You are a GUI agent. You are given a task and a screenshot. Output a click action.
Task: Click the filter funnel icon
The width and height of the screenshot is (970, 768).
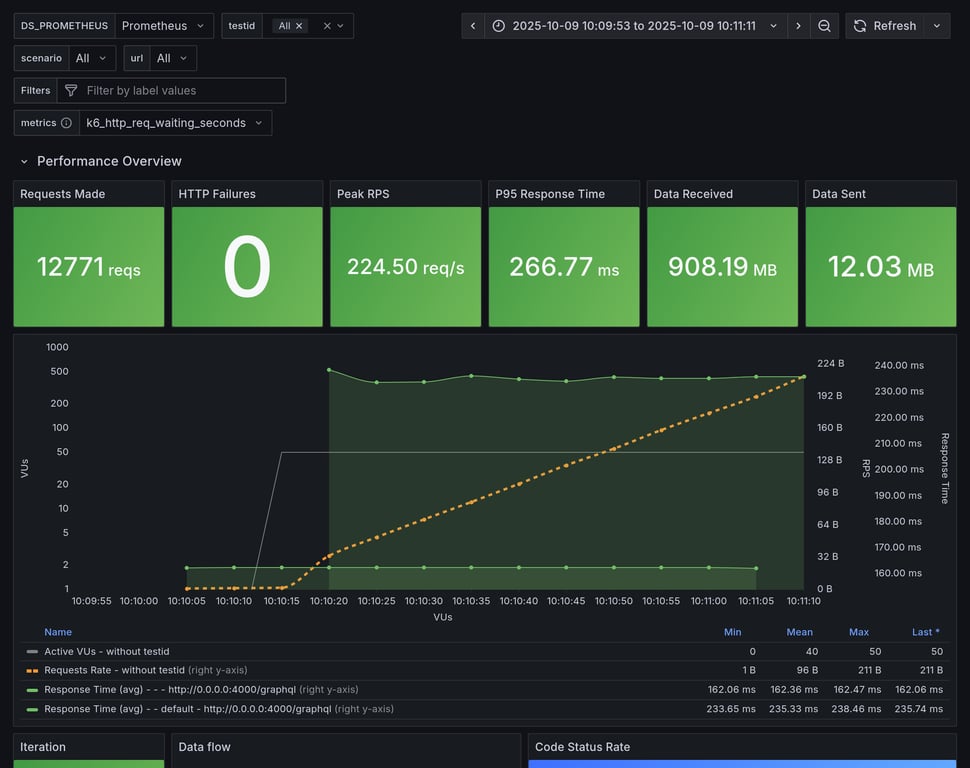pyautogui.click(x=71, y=90)
